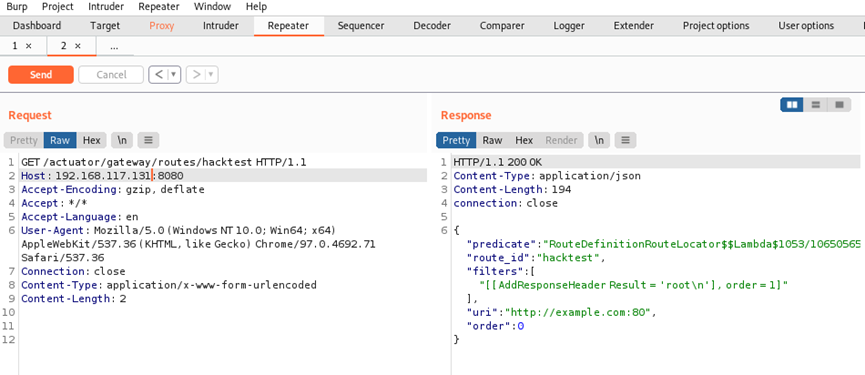Go forward to next request in history
This screenshot has height=375, width=865.
click(196, 74)
